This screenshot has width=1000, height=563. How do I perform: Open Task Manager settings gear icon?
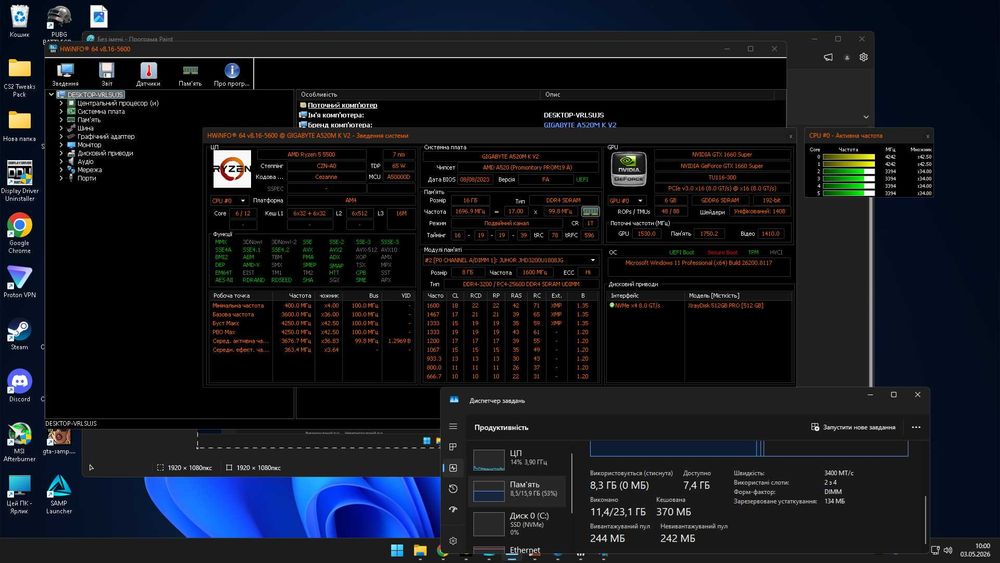coord(453,541)
